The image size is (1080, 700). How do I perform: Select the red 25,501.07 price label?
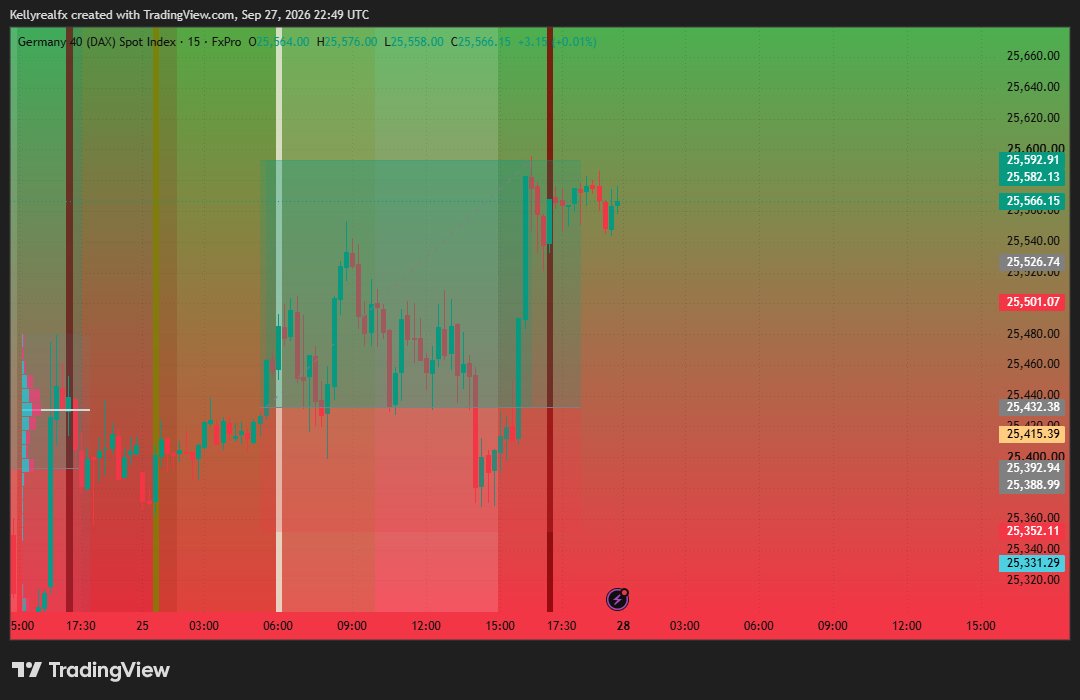1032,302
